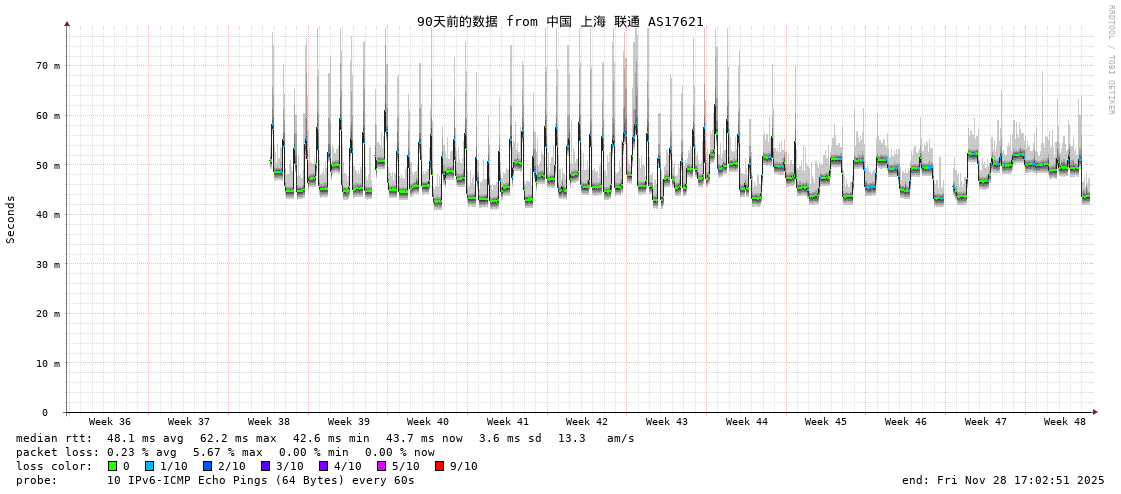Screen dimensions: 1121x494
Task: Select the Week 43 time axis label
Action: (667, 422)
